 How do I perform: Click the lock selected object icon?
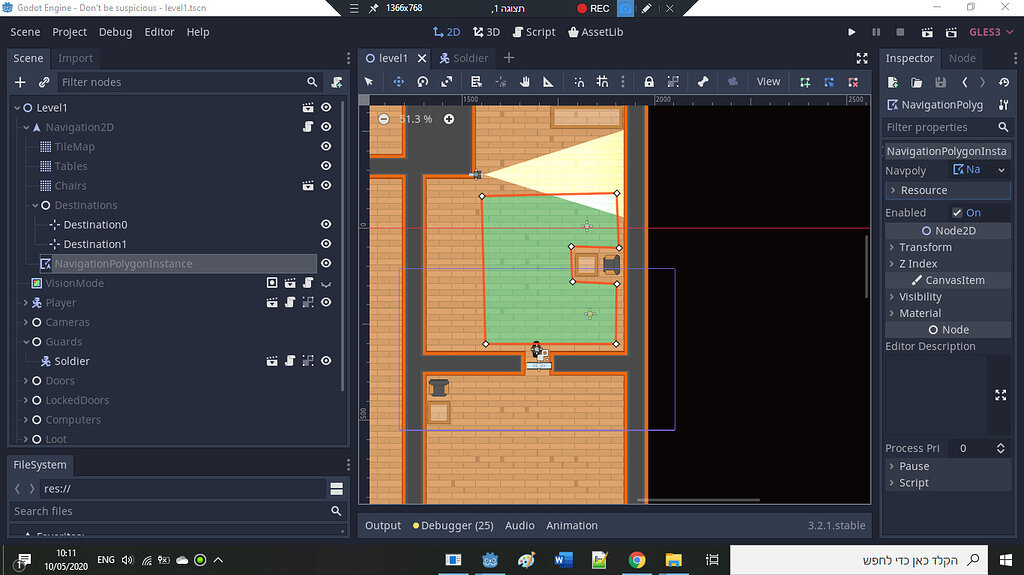click(649, 82)
